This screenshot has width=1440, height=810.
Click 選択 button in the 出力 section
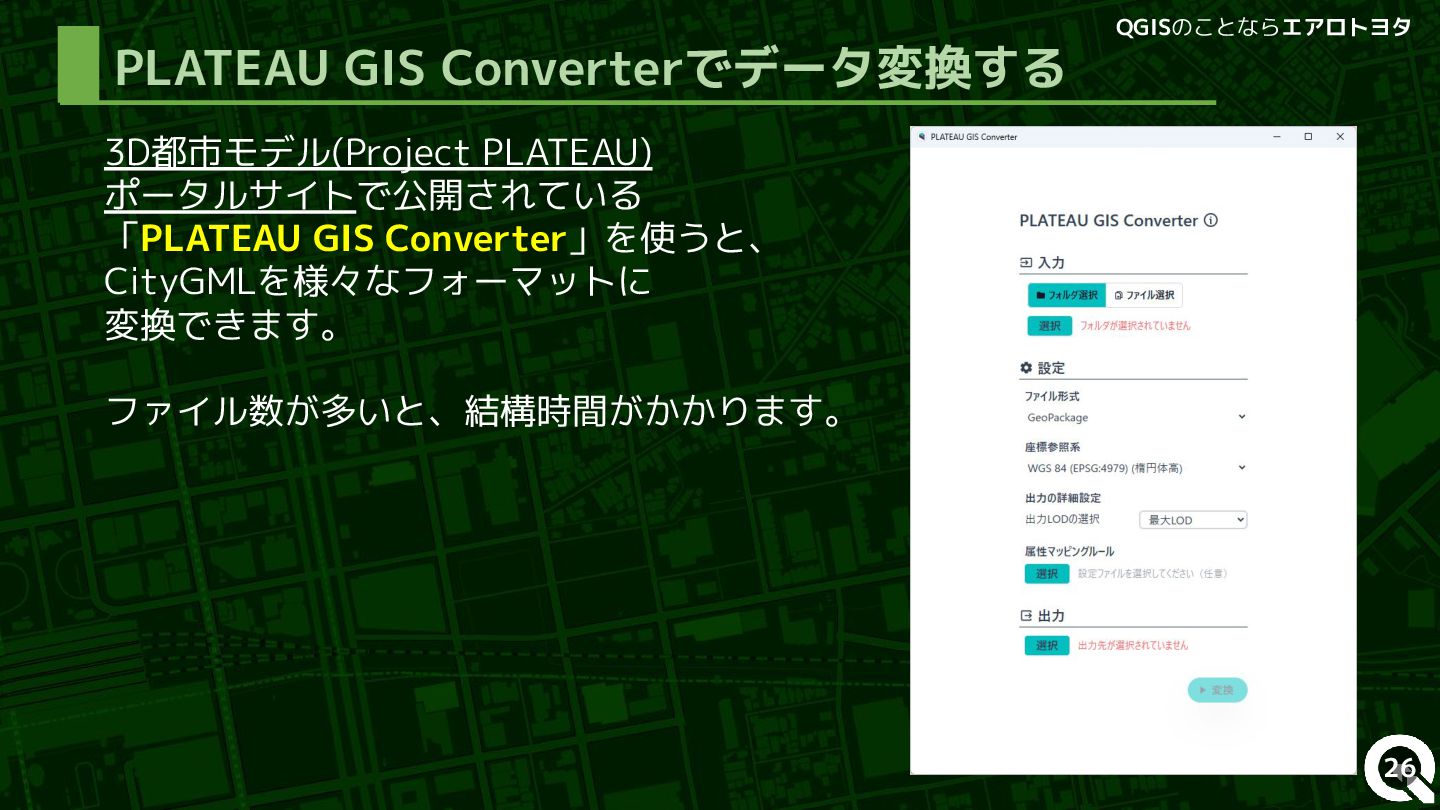[1047, 646]
